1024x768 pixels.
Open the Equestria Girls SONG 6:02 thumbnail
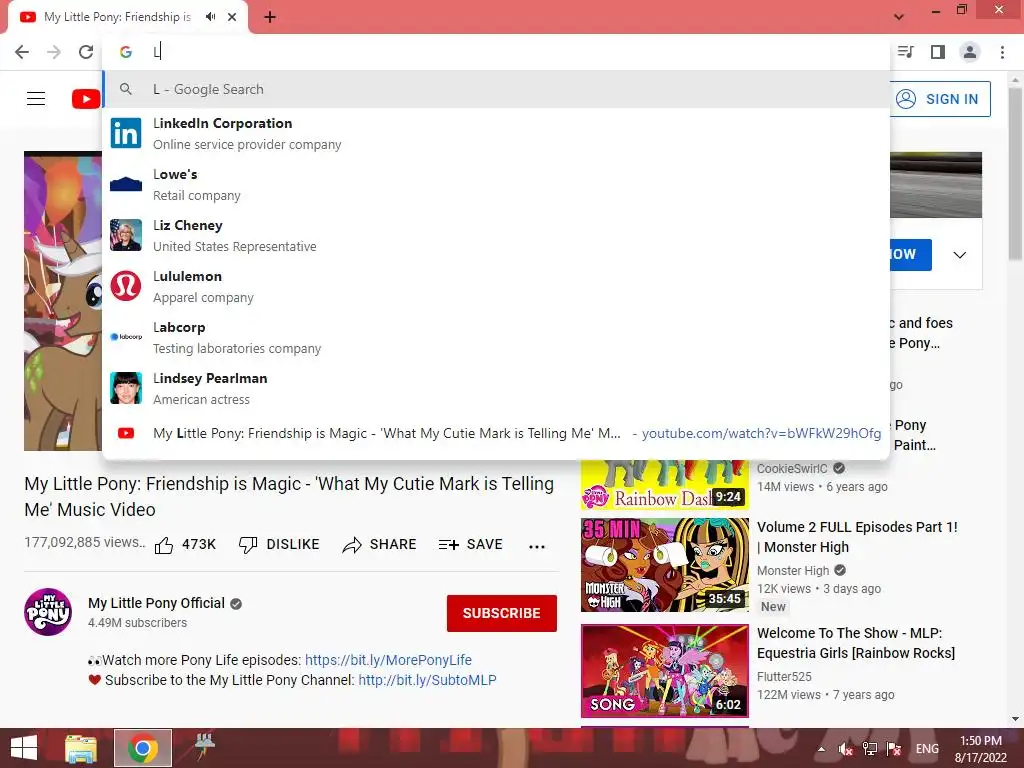click(x=665, y=671)
